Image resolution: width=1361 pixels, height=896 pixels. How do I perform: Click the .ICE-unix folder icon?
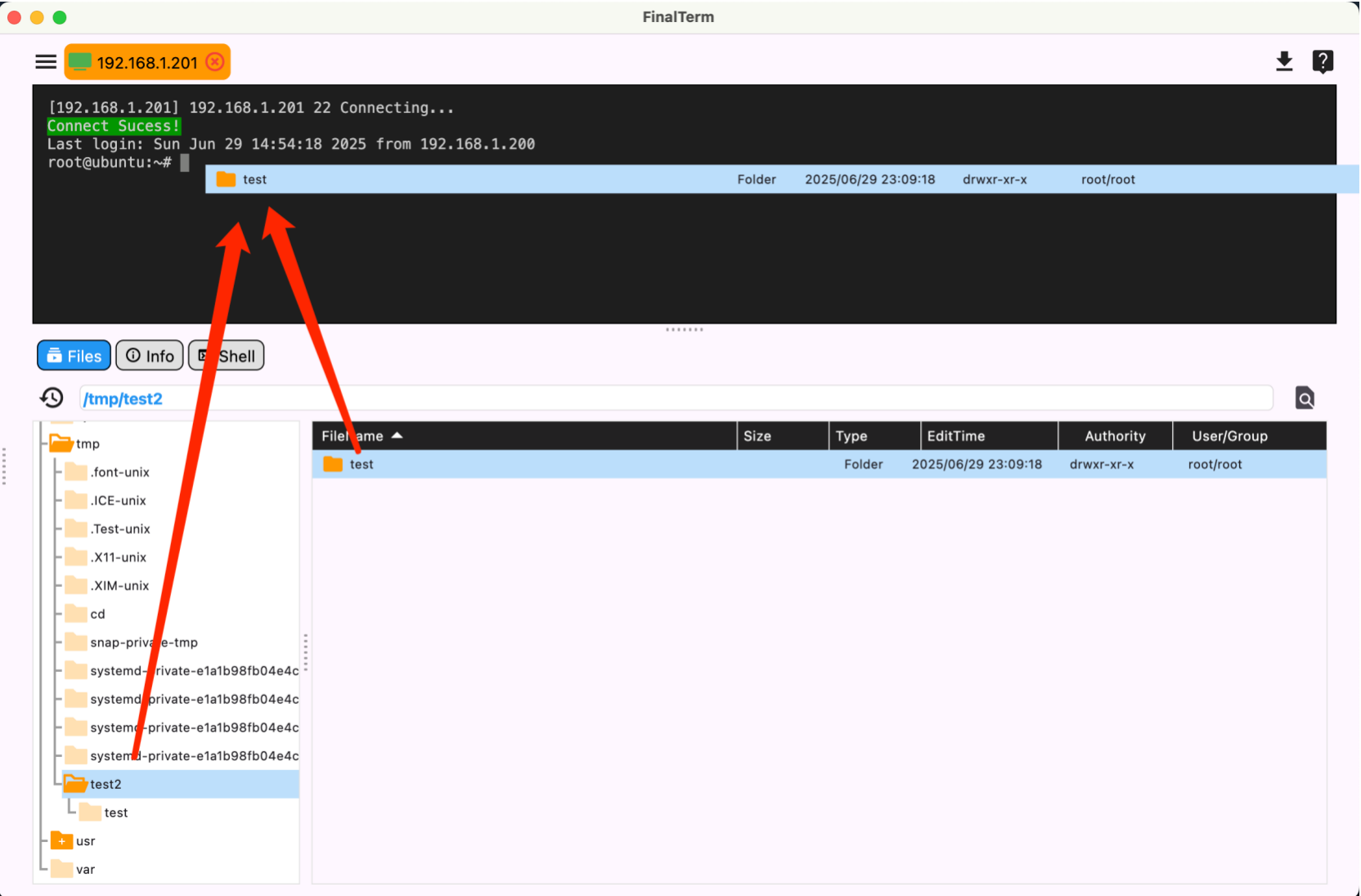coord(76,500)
